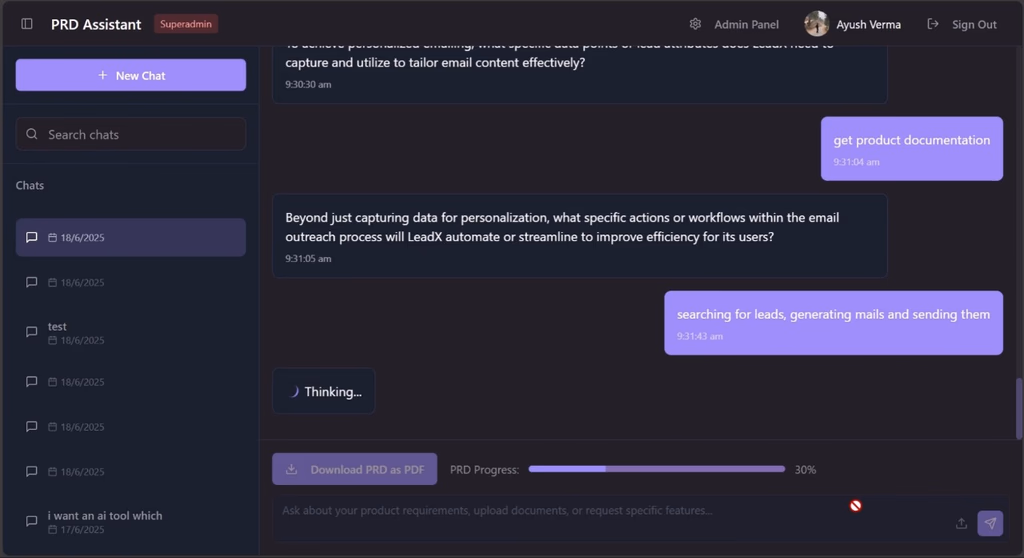Click the Thinking... indicator
This screenshot has height=558, width=1024.
tap(324, 391)
